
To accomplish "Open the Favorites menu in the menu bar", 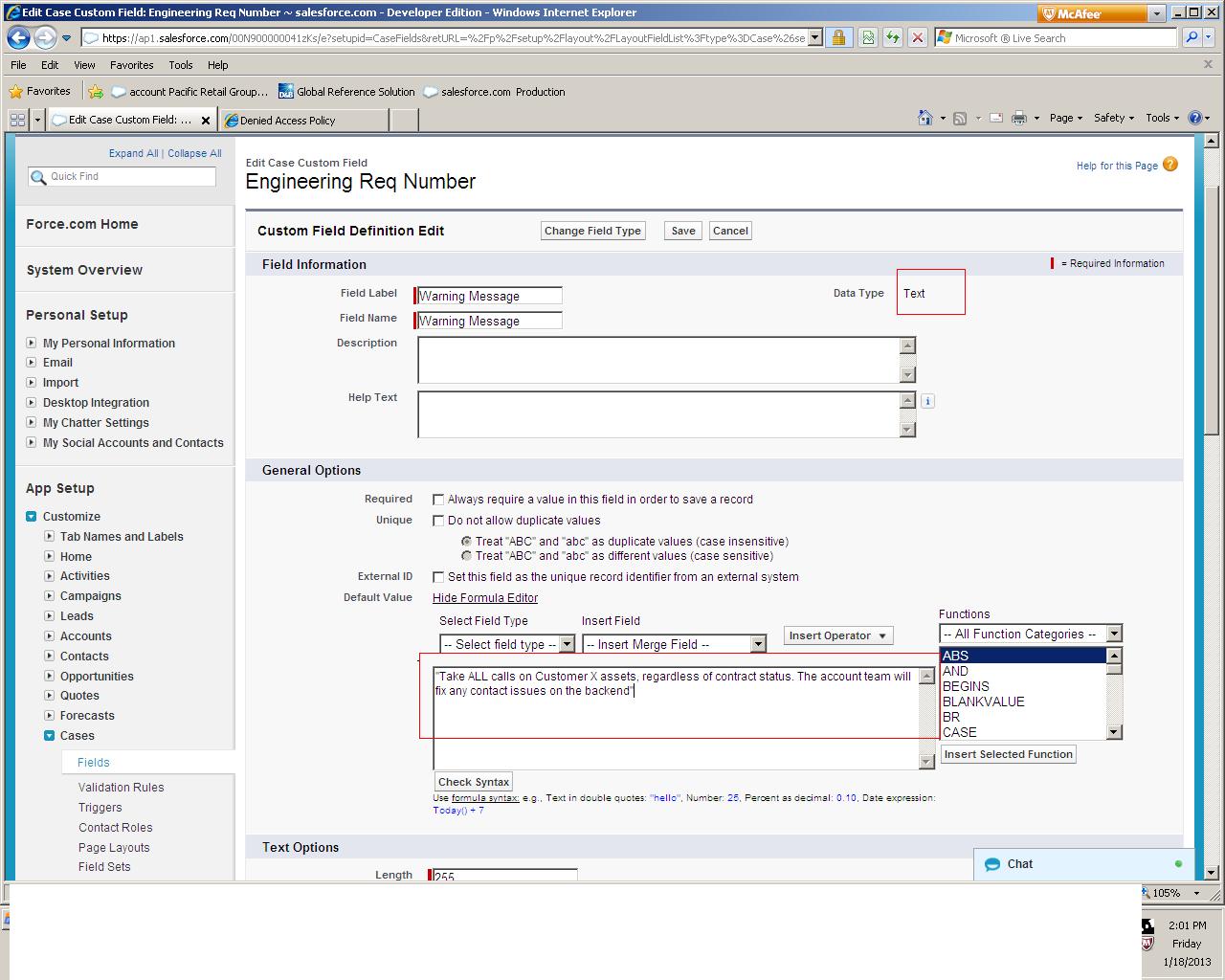I will pos(131,65).
